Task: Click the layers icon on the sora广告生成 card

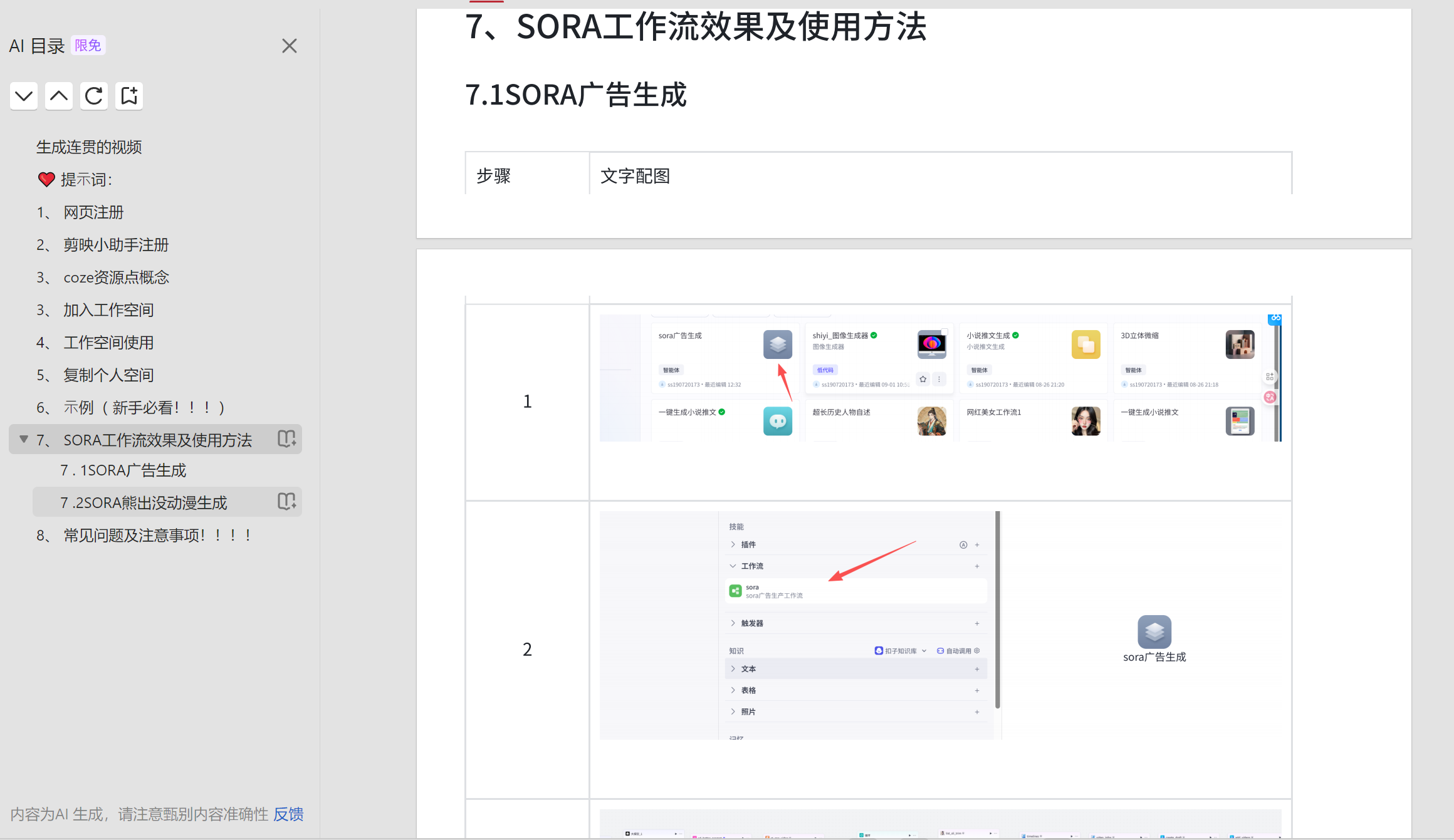Action: pos(777,344)
